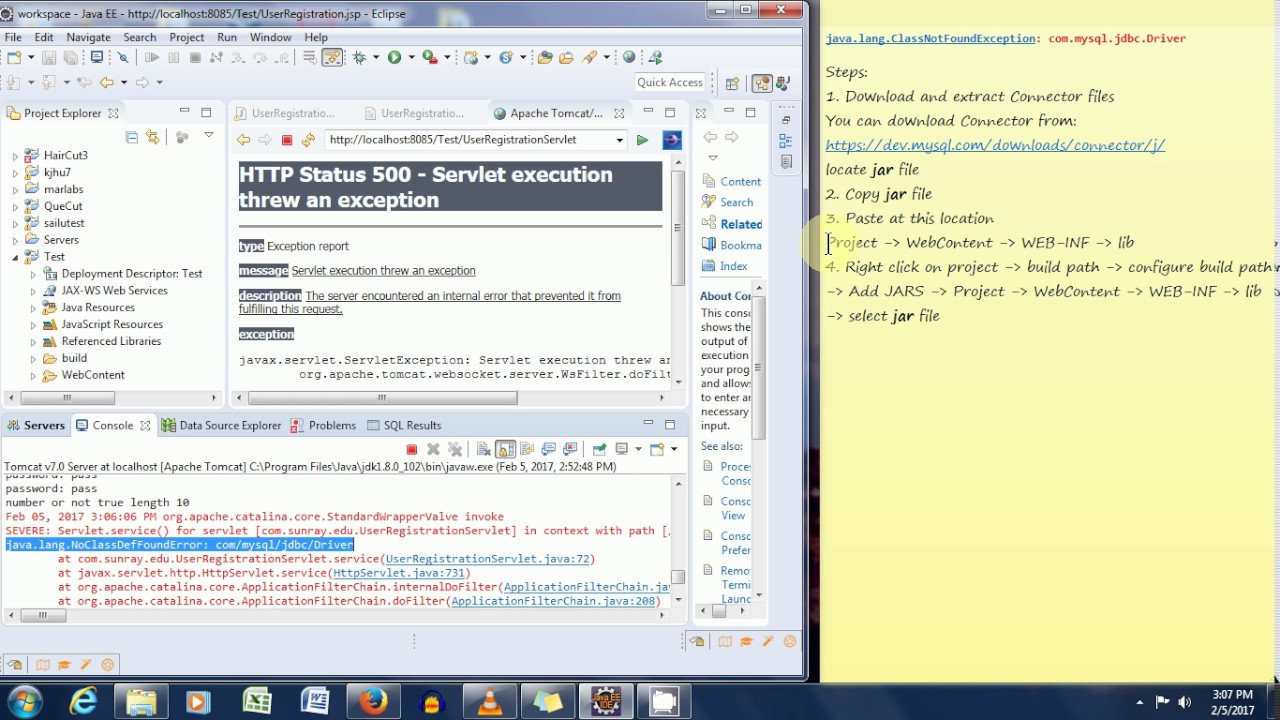Click ApplicationFilterChain.java:208 link
Viewport: 1280px width, 720px height.
tap(553, 601)
